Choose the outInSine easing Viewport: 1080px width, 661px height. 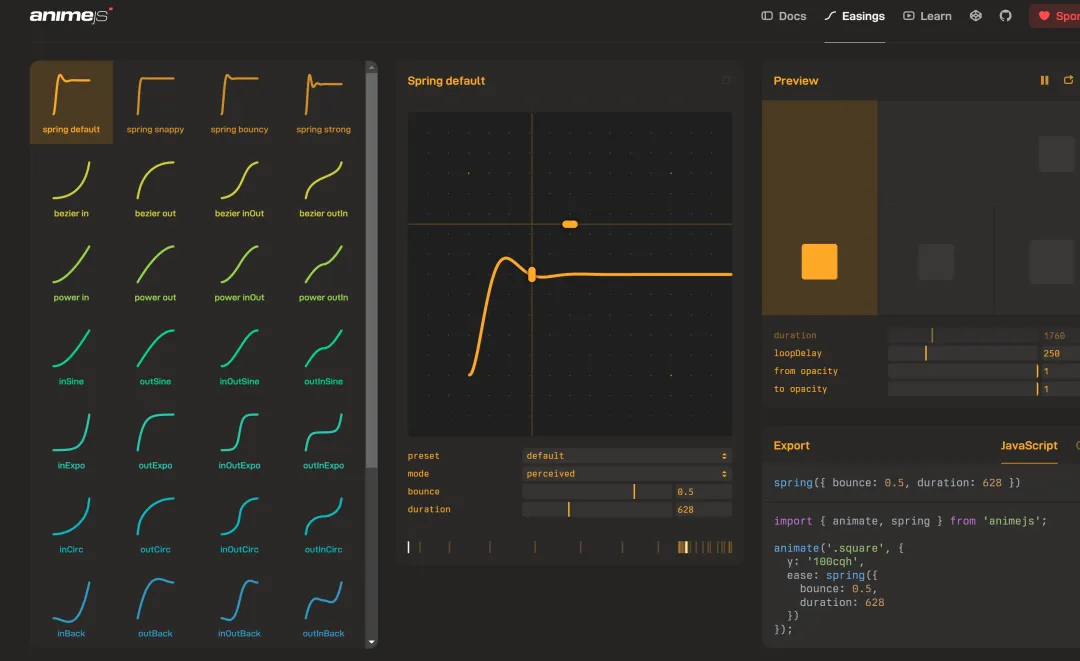click(x=323, y=355)
